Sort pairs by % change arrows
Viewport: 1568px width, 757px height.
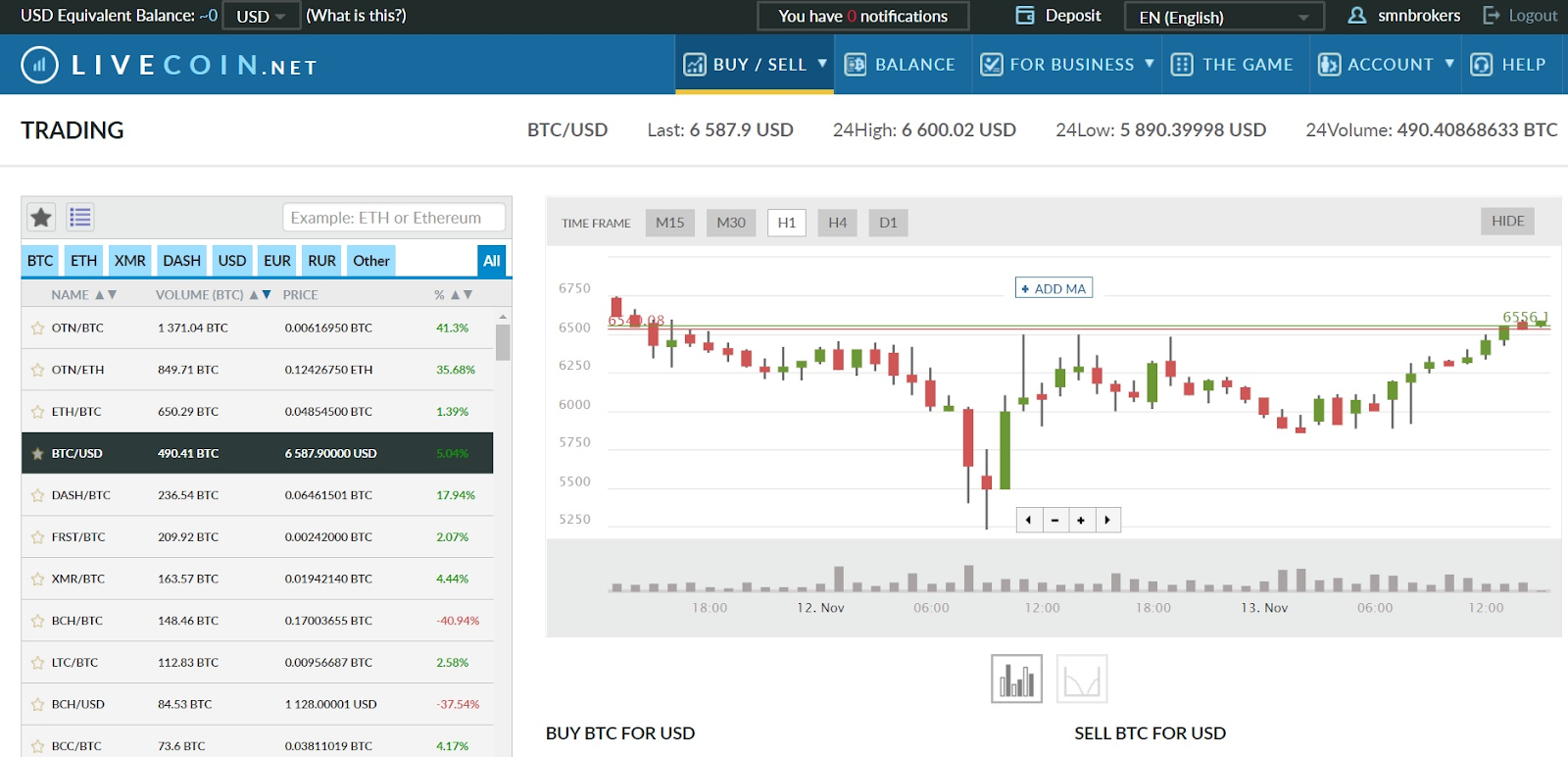[x=462, y=295]
